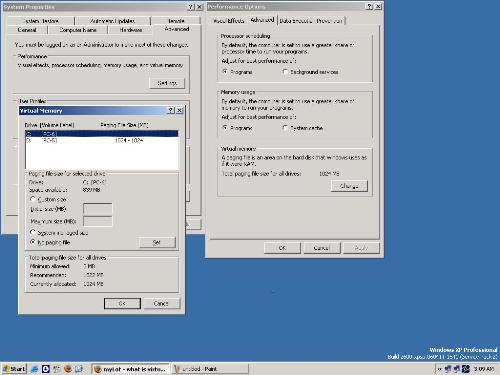The width and height of the screenshot is (500, 375).
Task: Choose the No paging file option
Action: pos(33,242)
